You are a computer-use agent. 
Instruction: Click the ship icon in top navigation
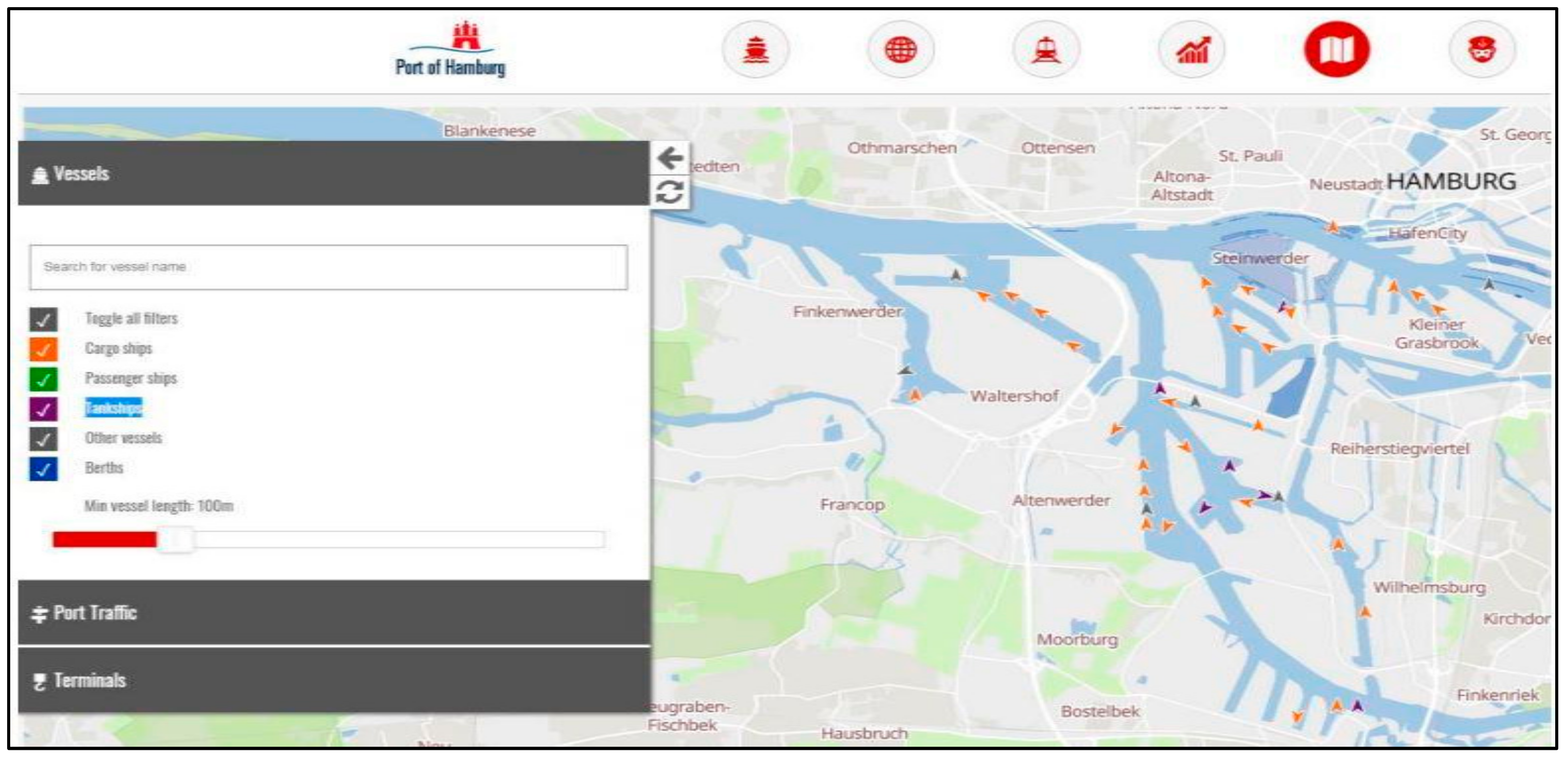tap(755, 50)
